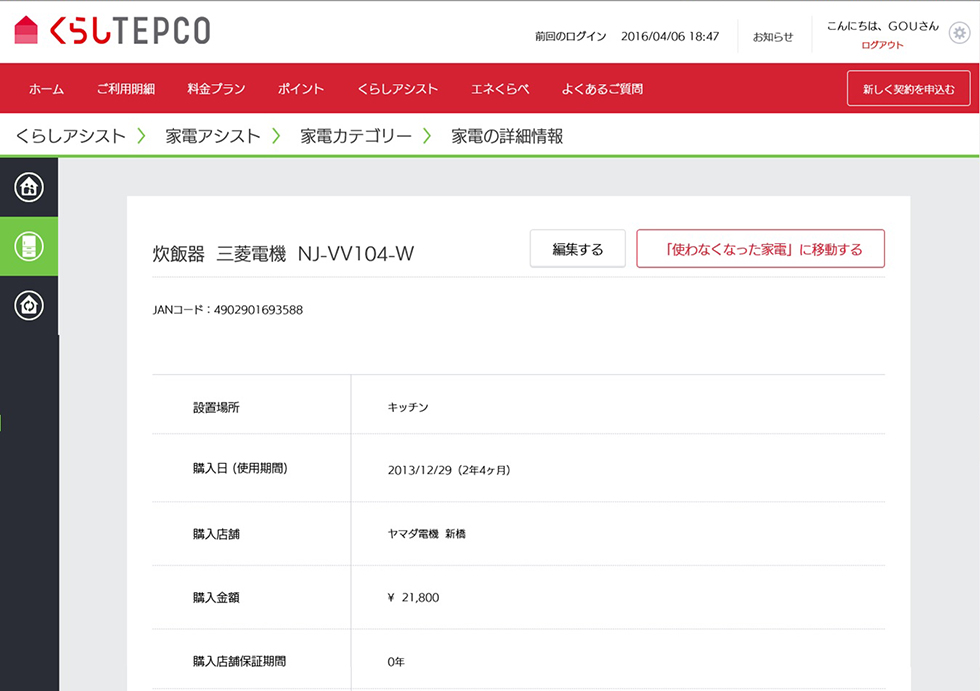Open the お知らせ notifications link

(x=773, y=37)
